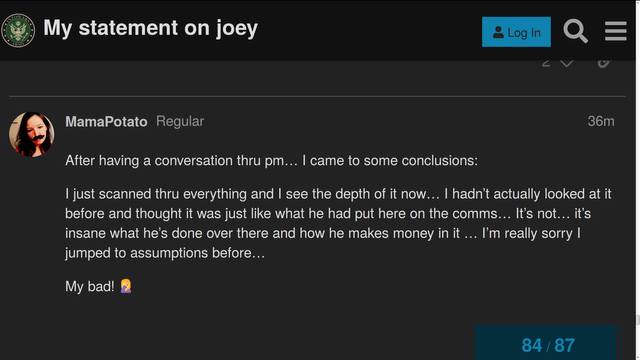640x360 pixels.
Task: Open the hamburger menu icon
Action: click(616, 31)
